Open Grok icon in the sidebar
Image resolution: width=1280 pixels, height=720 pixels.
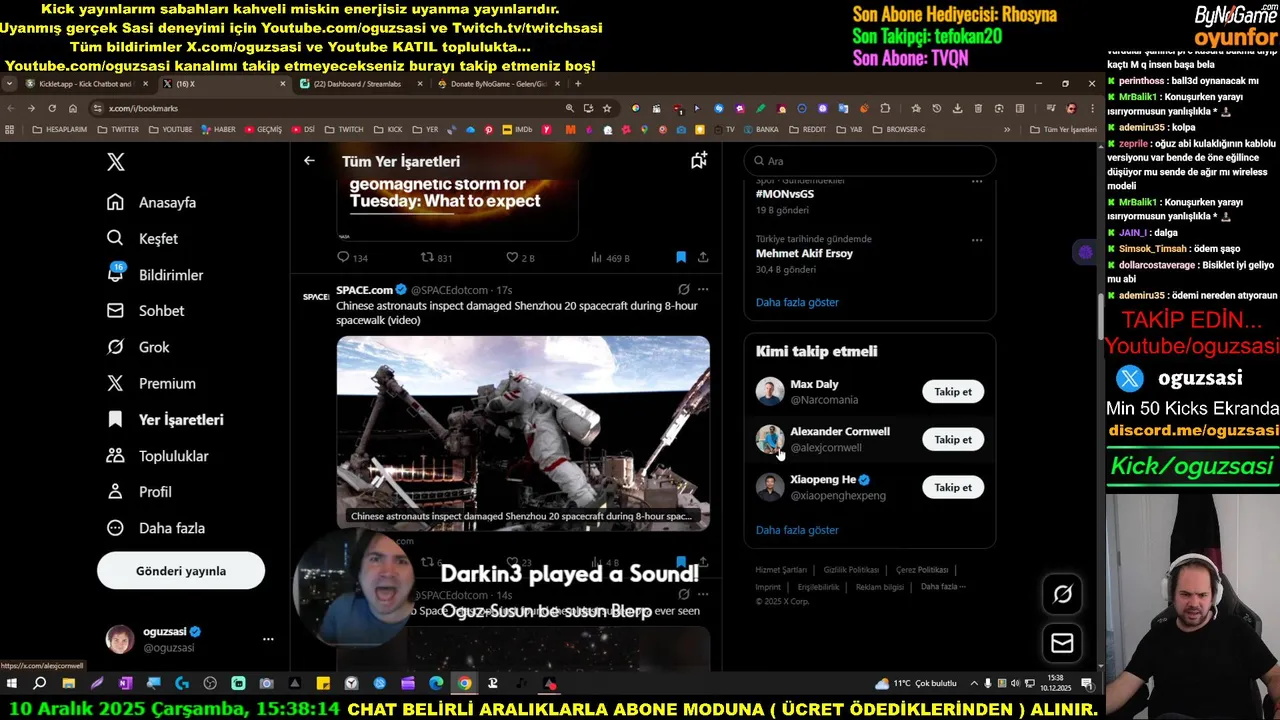116,347
